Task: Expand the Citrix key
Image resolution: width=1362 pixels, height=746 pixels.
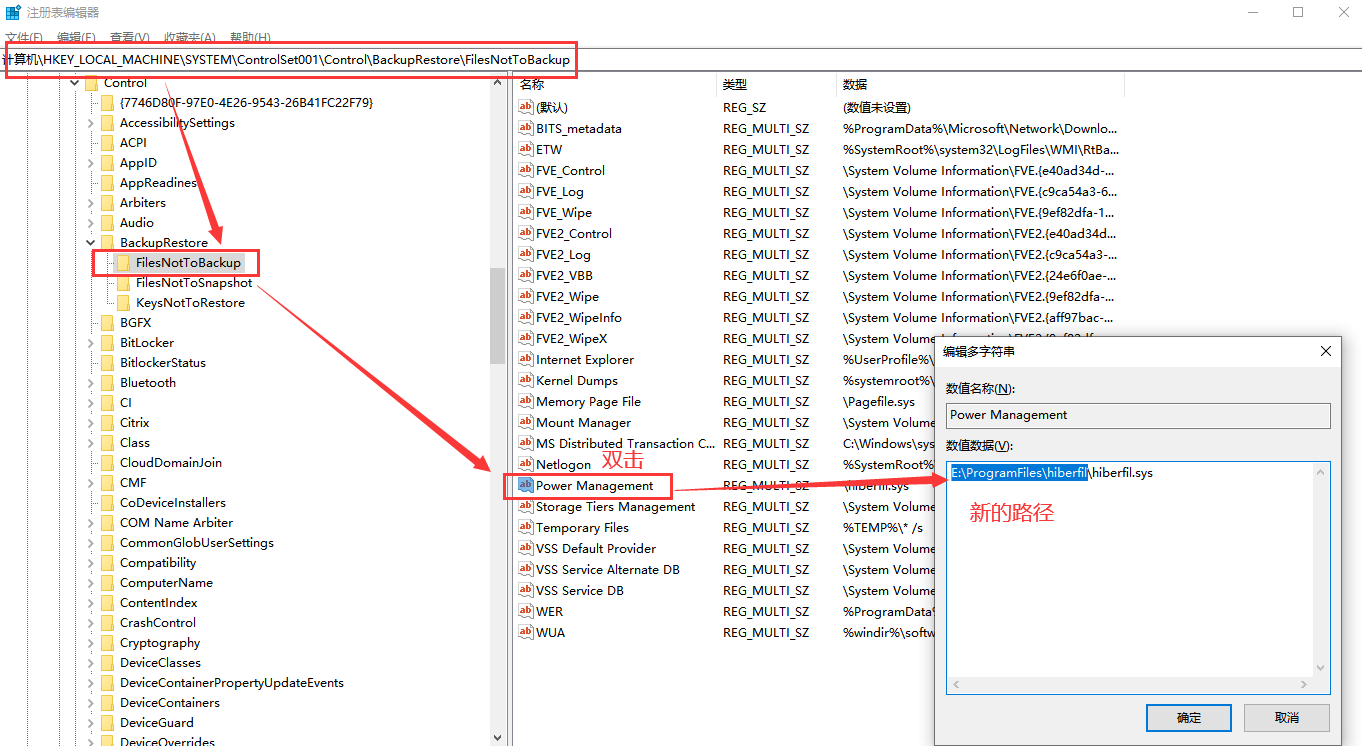Action: [91, 423]
